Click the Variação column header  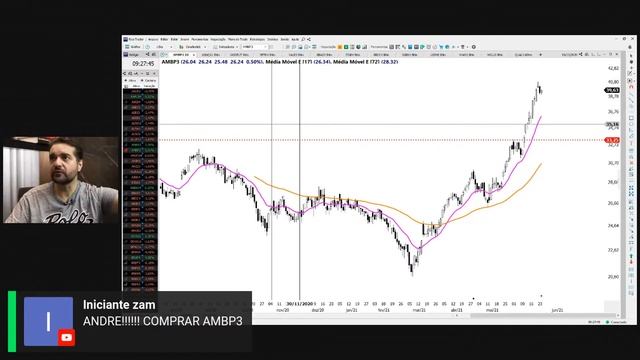point(149,86)
